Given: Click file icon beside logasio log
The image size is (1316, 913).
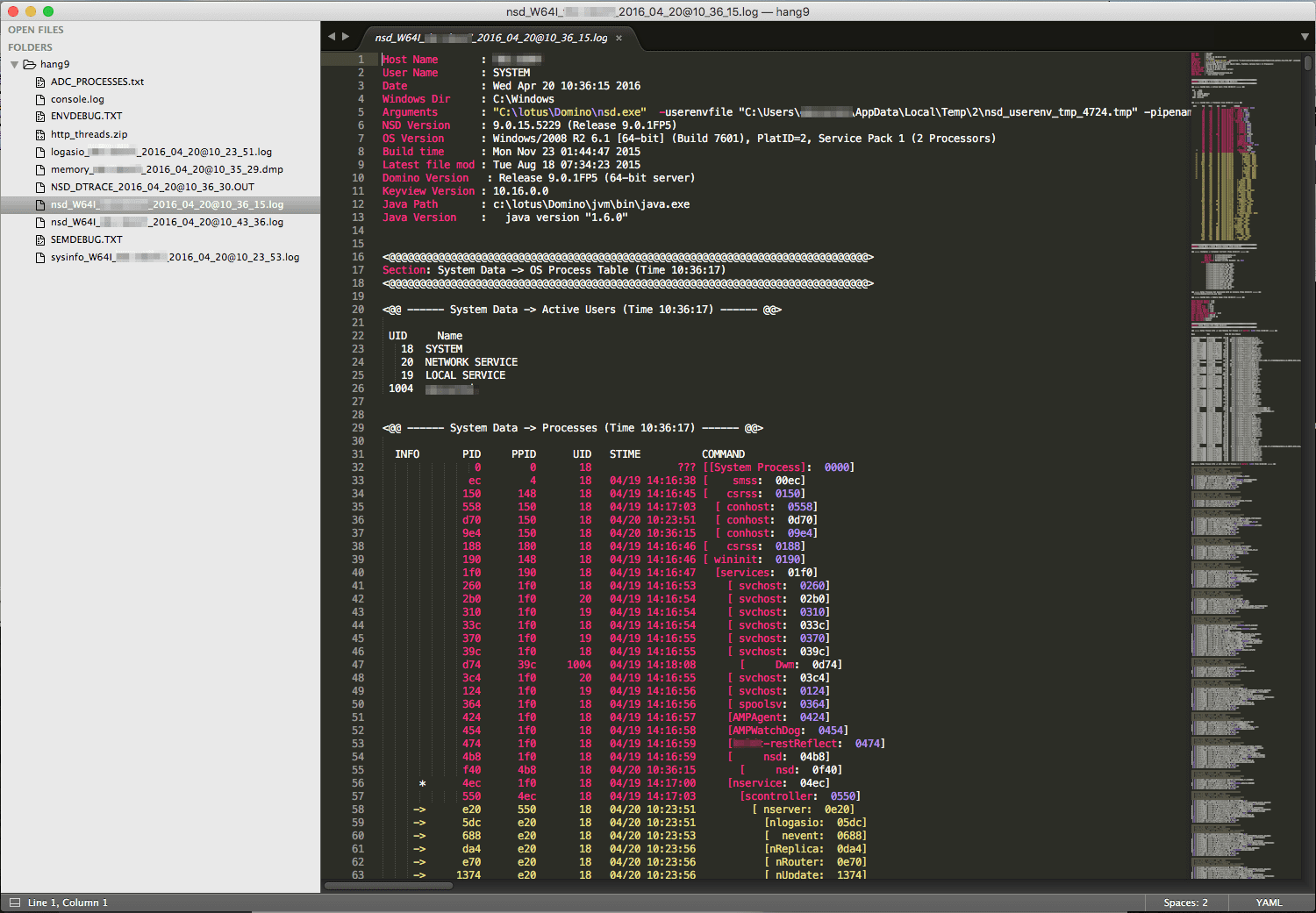Looking at the screenshot, I should pyautogui.click(x=40, y=153).
